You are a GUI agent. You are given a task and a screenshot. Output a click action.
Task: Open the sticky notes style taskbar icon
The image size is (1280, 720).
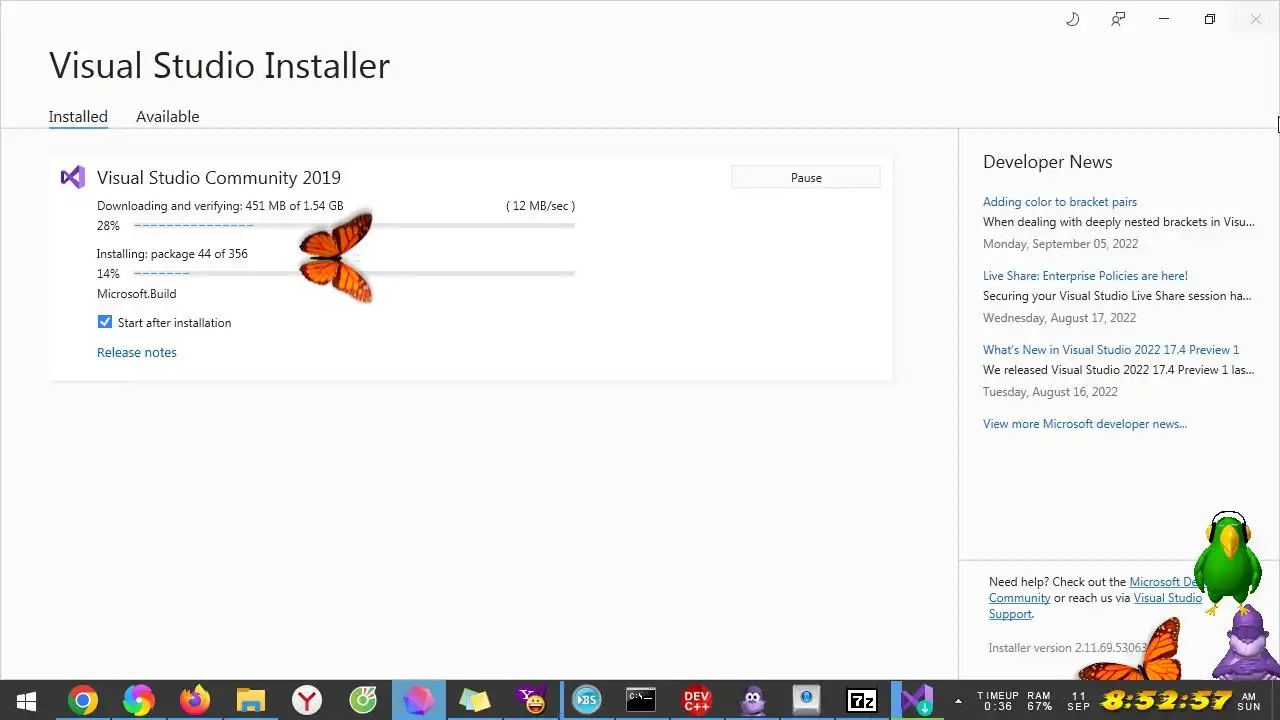(x=474, y=700)
